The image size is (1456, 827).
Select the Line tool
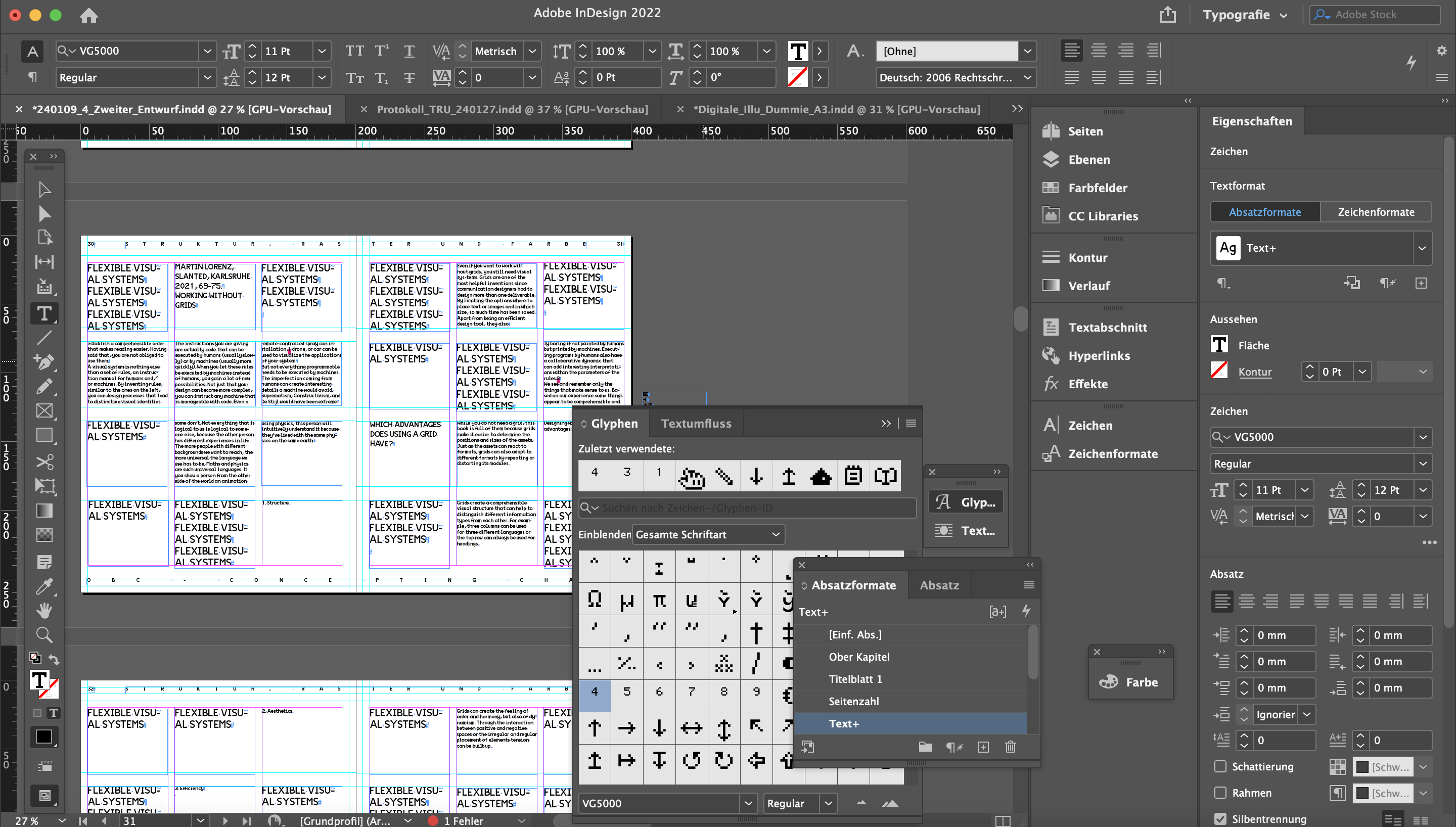click(x=44, y=338)
